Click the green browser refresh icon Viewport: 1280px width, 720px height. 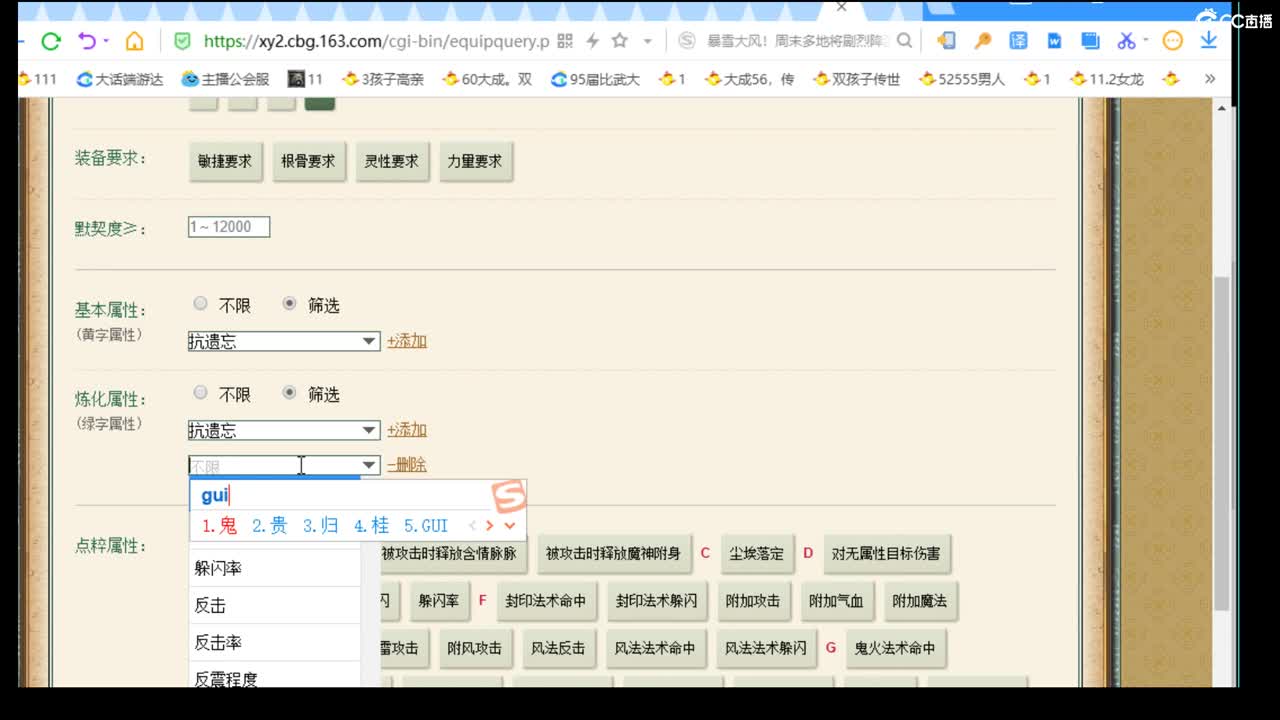tap(51, 41)
